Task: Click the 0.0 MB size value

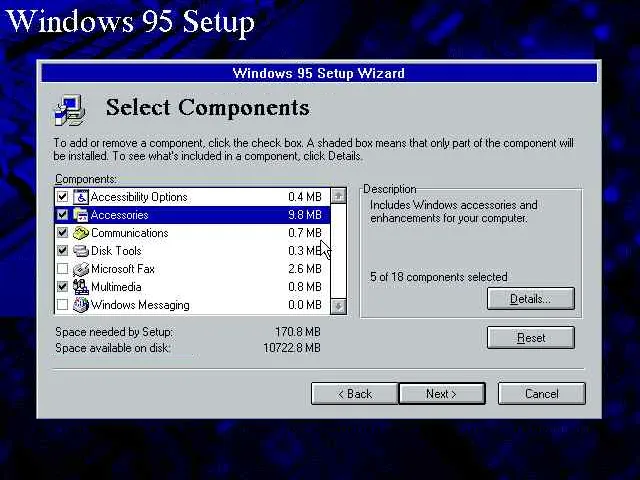Action: tap(305, 305)
